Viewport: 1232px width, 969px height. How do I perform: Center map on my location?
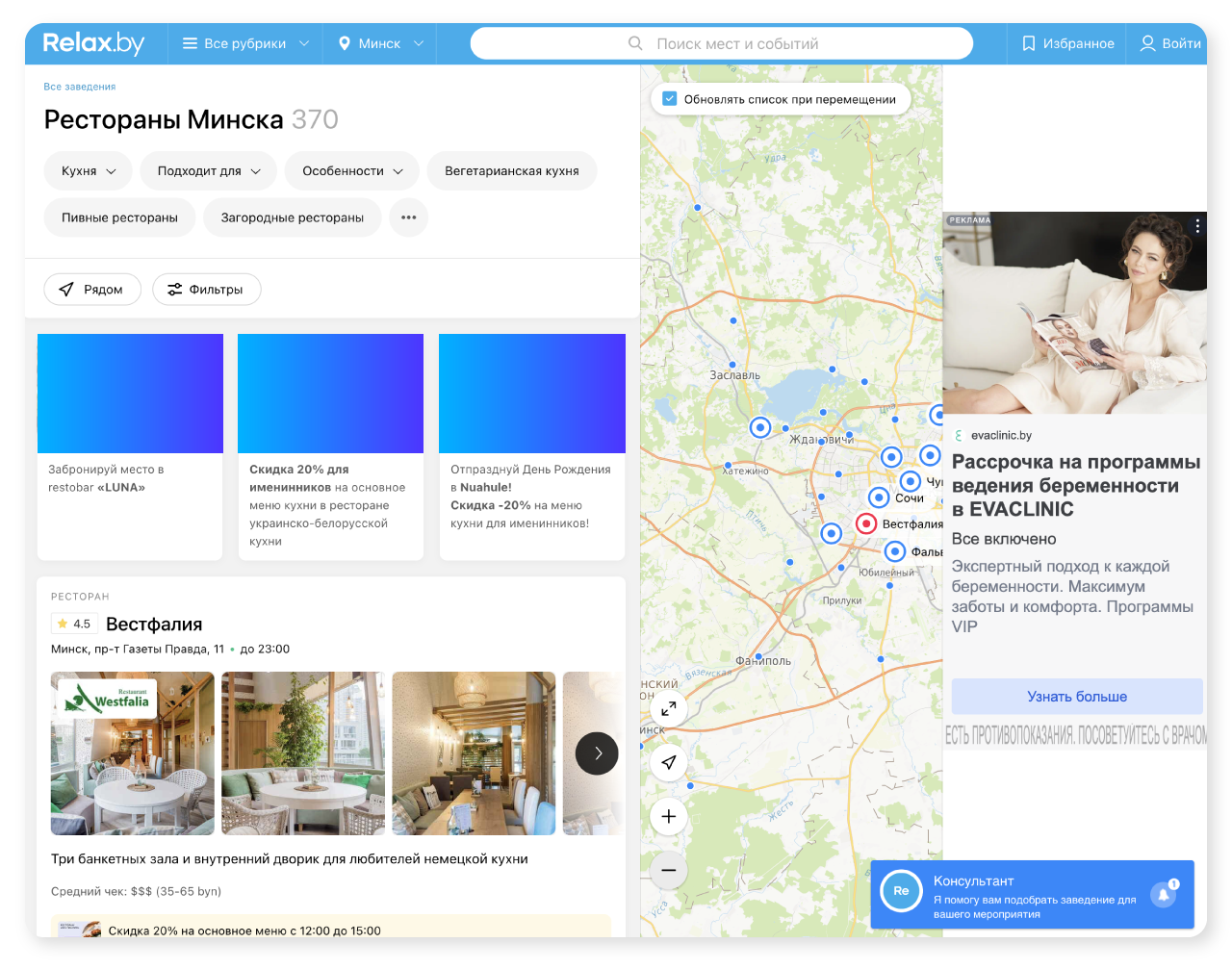coord(669,762)
